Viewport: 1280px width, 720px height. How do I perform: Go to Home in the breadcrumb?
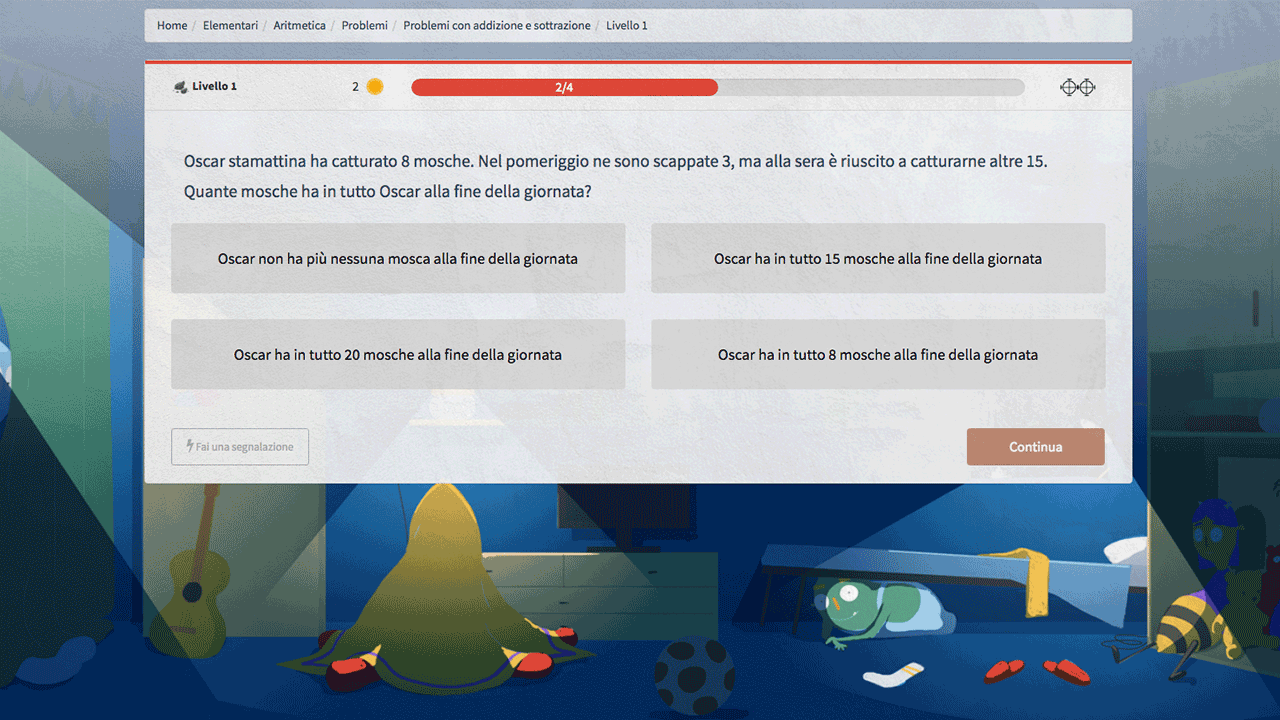[x=172, y=25]
